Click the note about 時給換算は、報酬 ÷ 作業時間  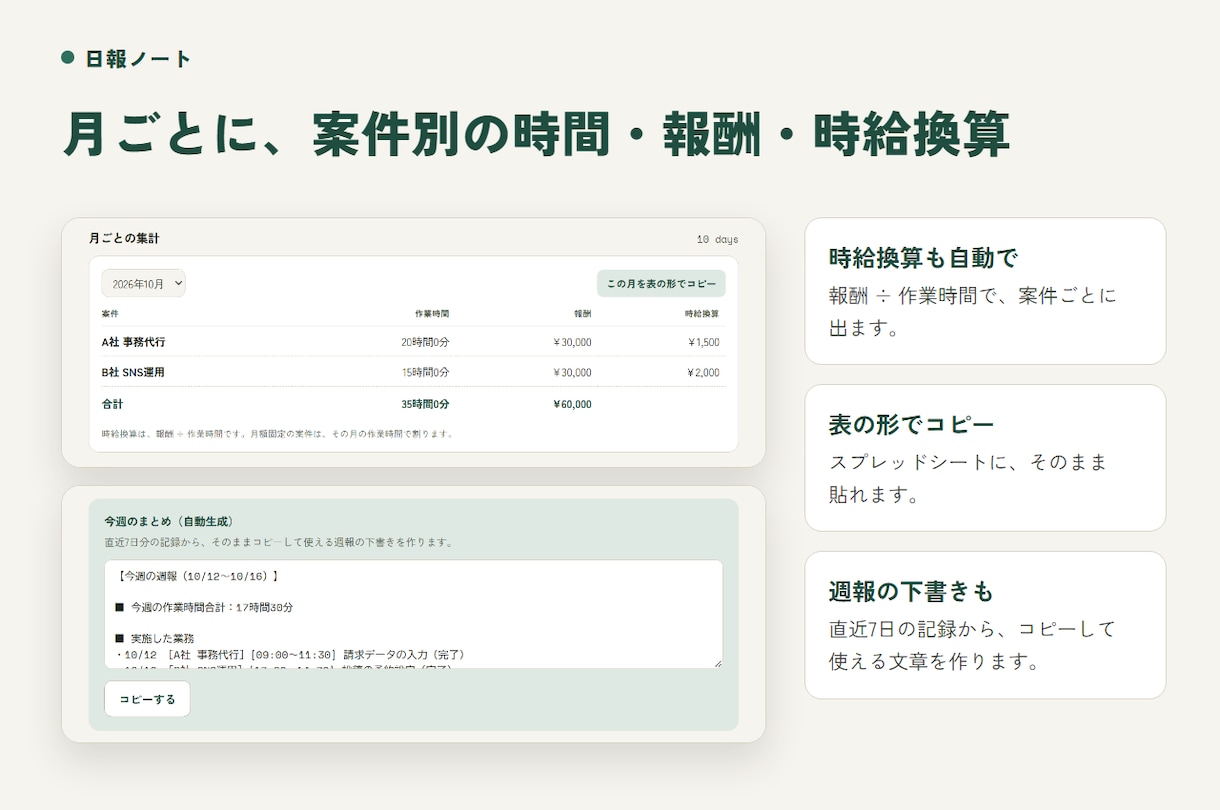[x=278, y=434]
